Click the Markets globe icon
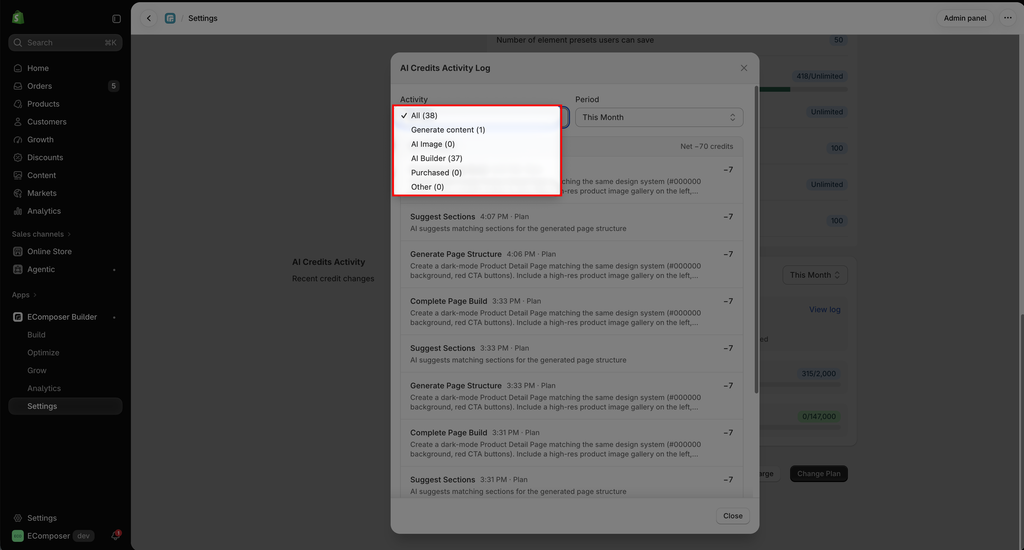Screen dimensions: 1024x550 (18, 193)
